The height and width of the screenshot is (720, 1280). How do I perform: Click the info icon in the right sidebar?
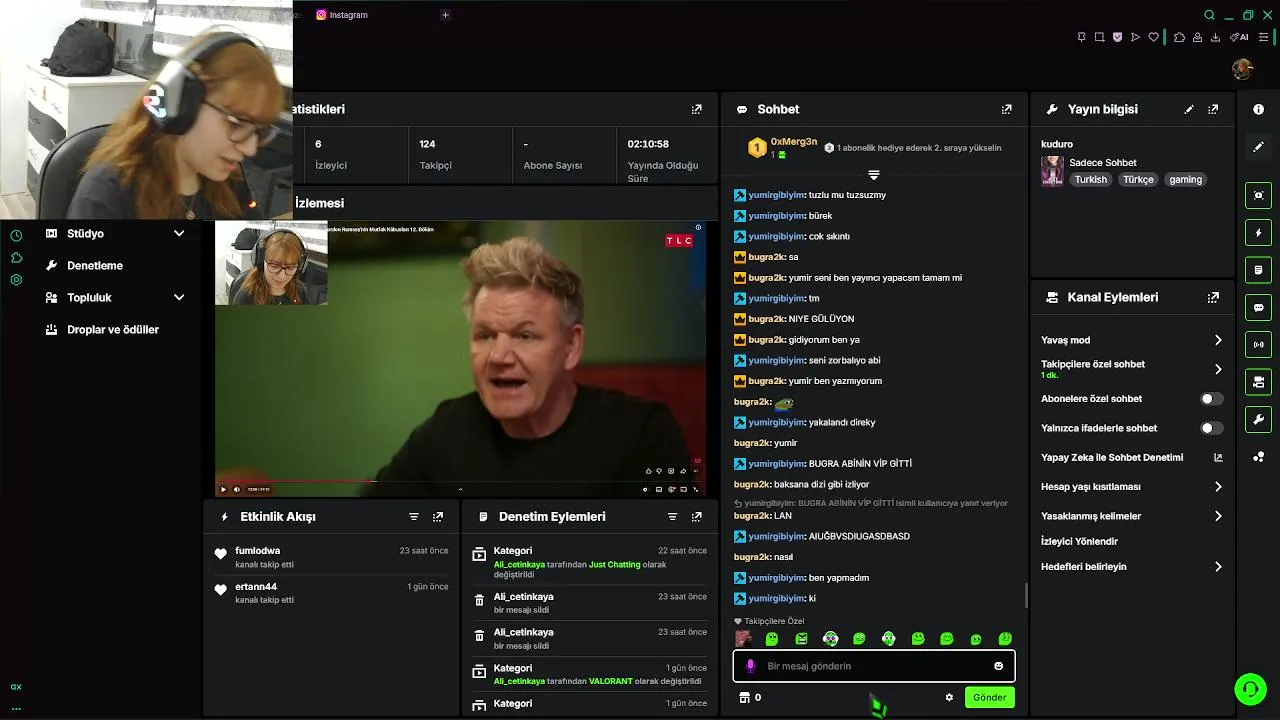(1259, 109)
